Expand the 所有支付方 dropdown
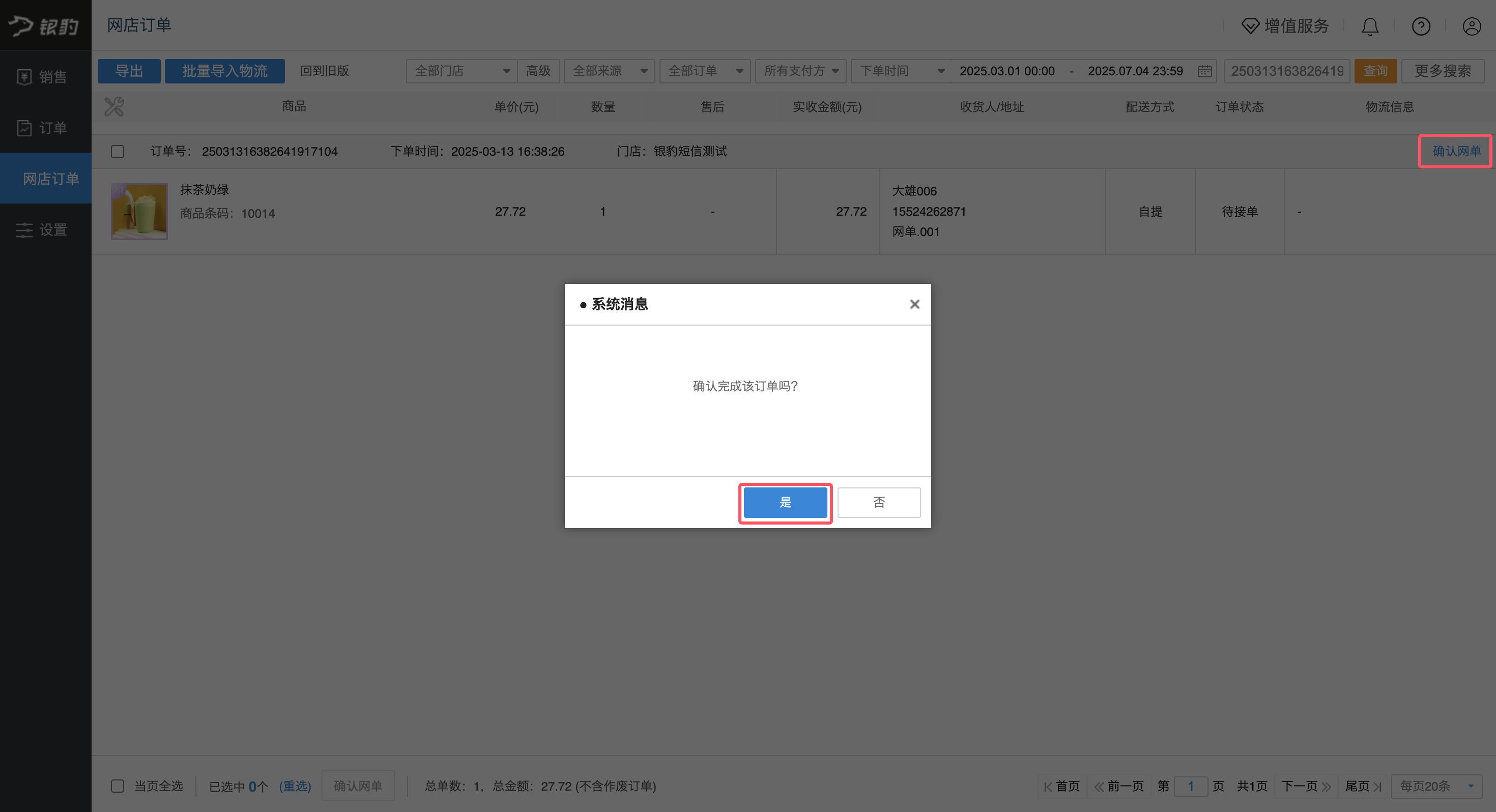Viewport: 1496px width, 812px height. [801, 71]
